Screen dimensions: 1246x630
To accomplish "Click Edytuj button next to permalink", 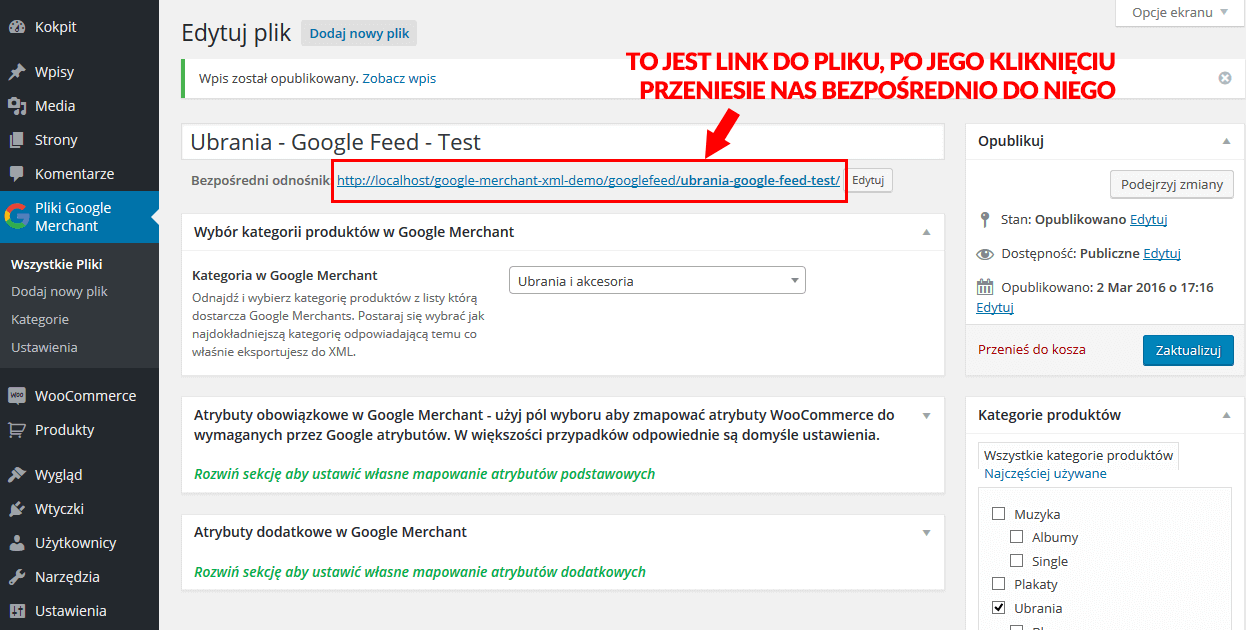I will pyautogui.click(x=868, y=181).
